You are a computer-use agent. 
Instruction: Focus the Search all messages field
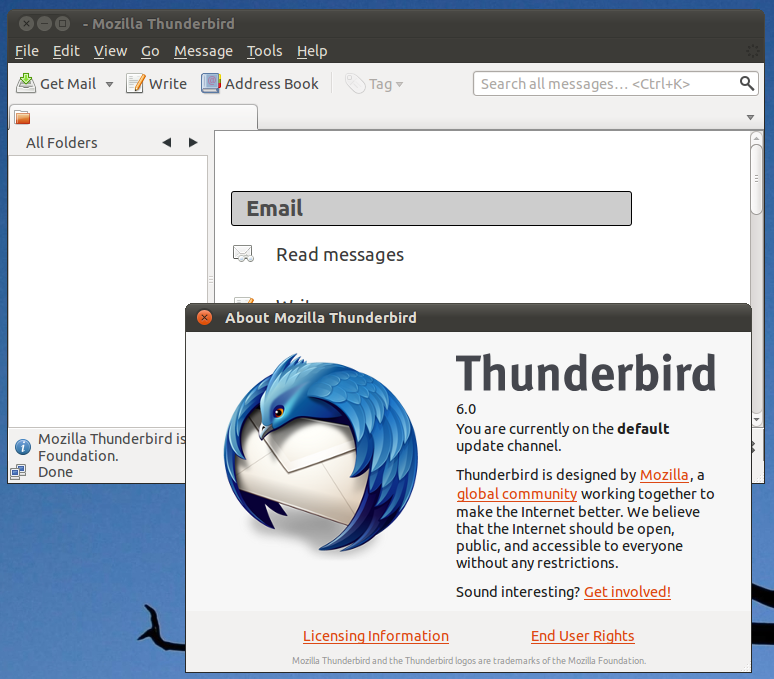(x=615, y=83)
